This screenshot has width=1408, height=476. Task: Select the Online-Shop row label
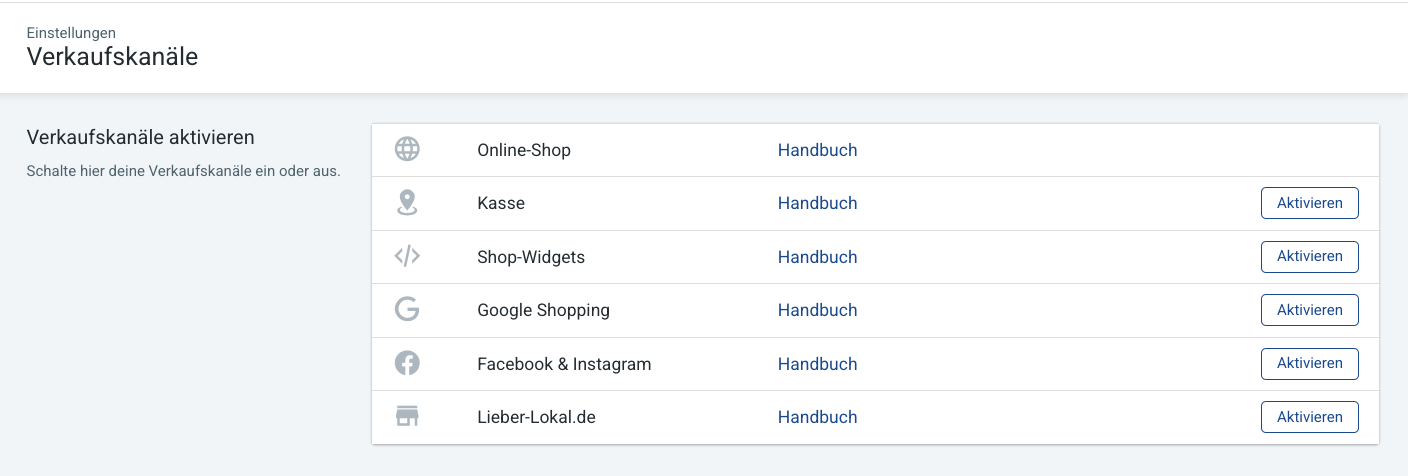coord(524,150)
